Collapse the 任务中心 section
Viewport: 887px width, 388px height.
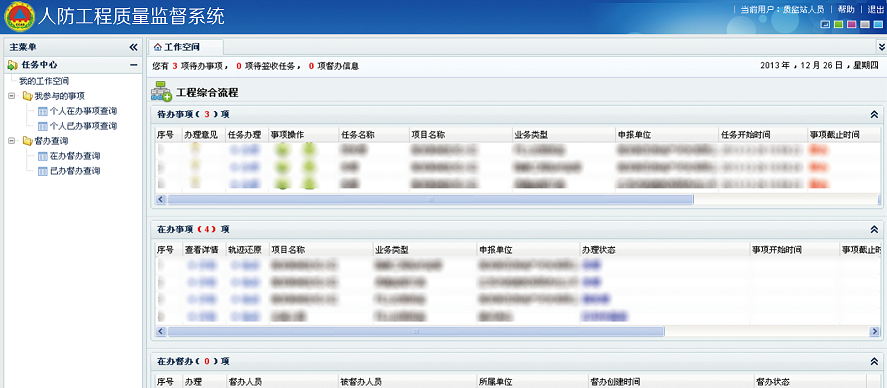(x=134, y=65)
